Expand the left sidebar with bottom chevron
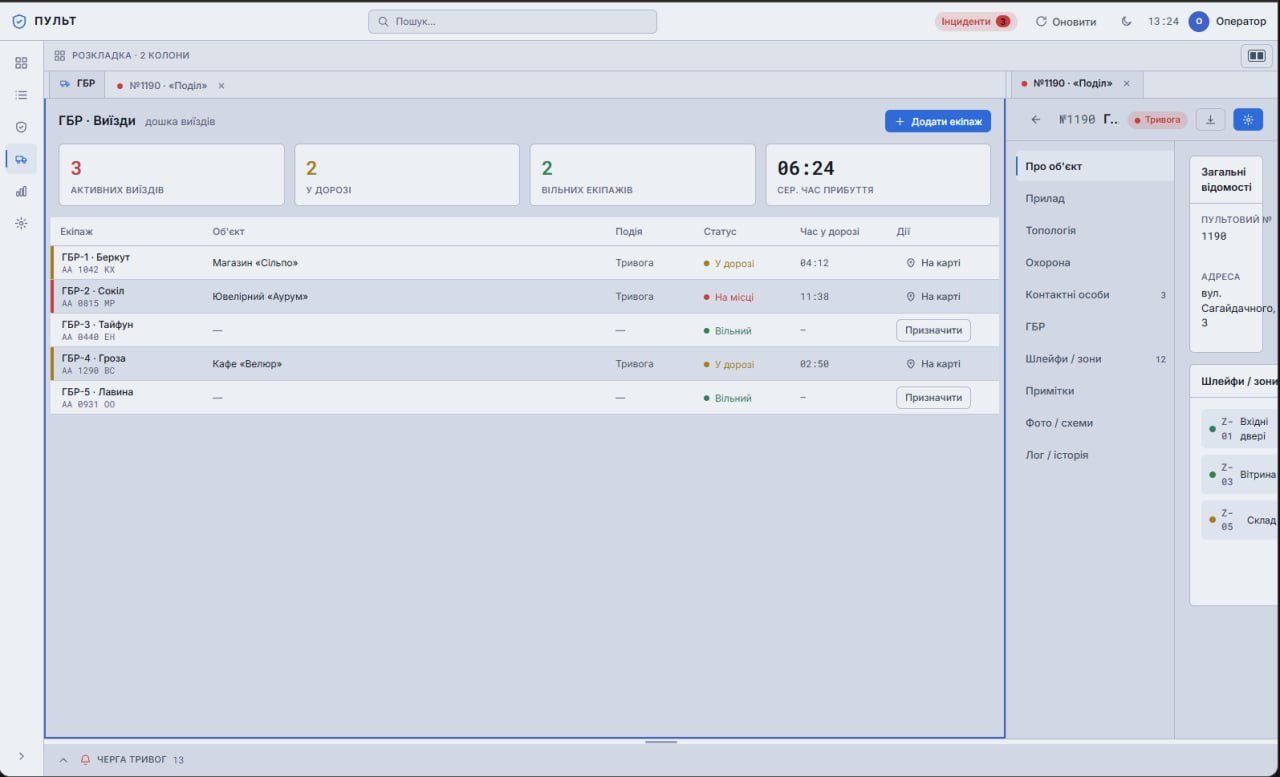Viewport: 1280px width, 777px height. [x=21, y=756]
